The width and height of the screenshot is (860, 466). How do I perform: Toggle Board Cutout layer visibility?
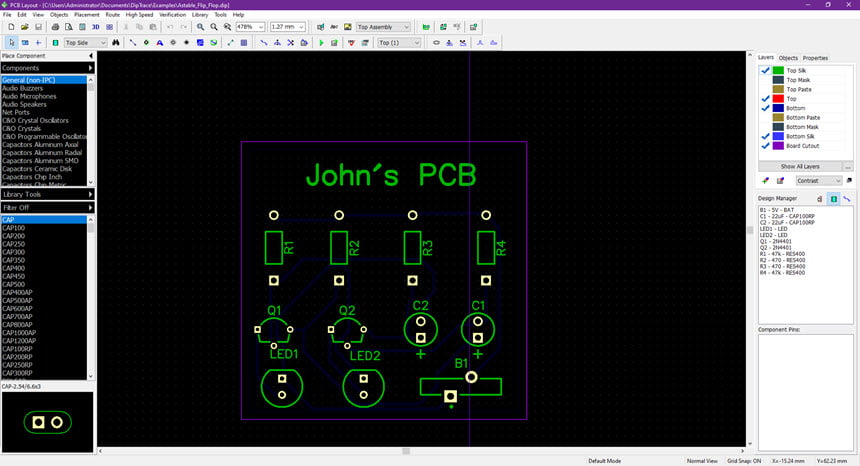766,146
